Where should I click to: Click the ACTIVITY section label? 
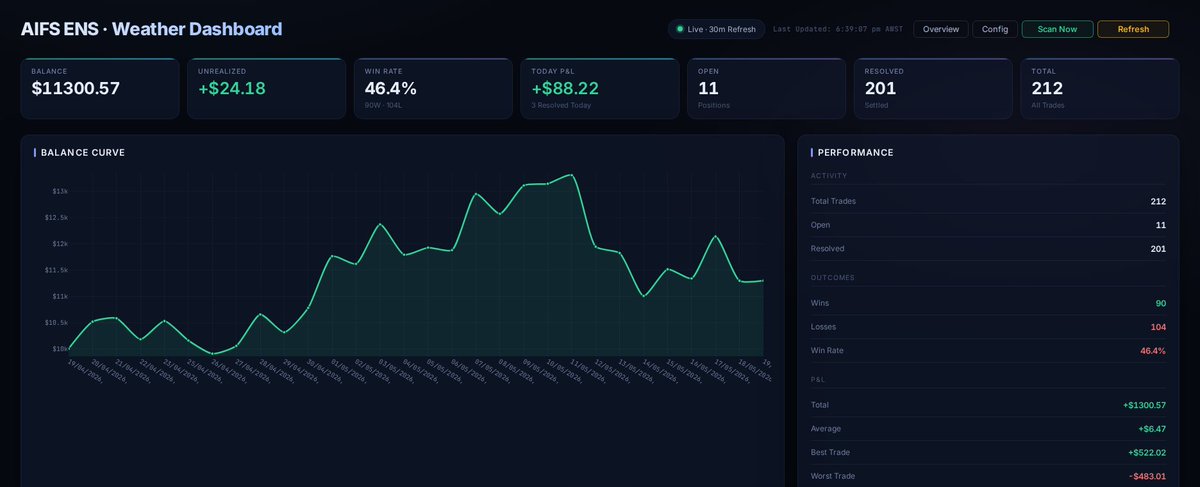click(829, 176)
